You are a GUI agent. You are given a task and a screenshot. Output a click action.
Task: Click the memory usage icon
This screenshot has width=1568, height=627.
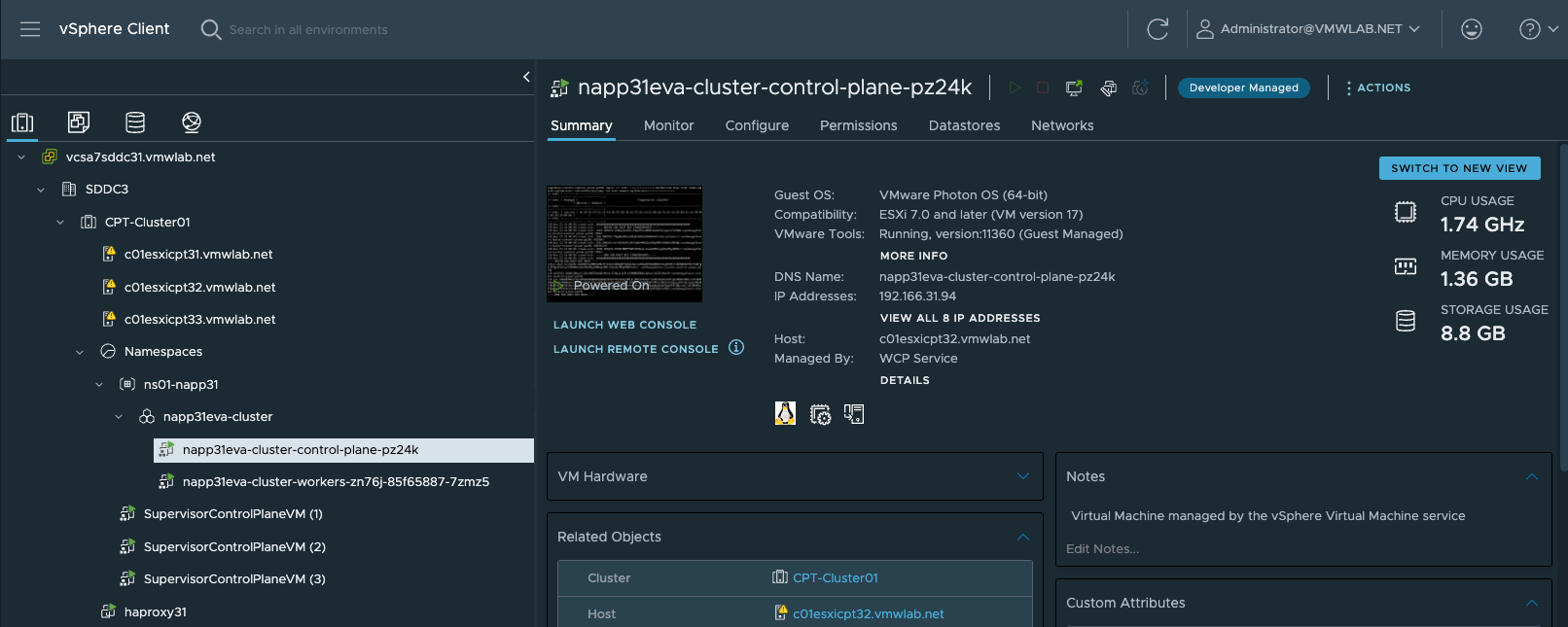click(1406, 266)
